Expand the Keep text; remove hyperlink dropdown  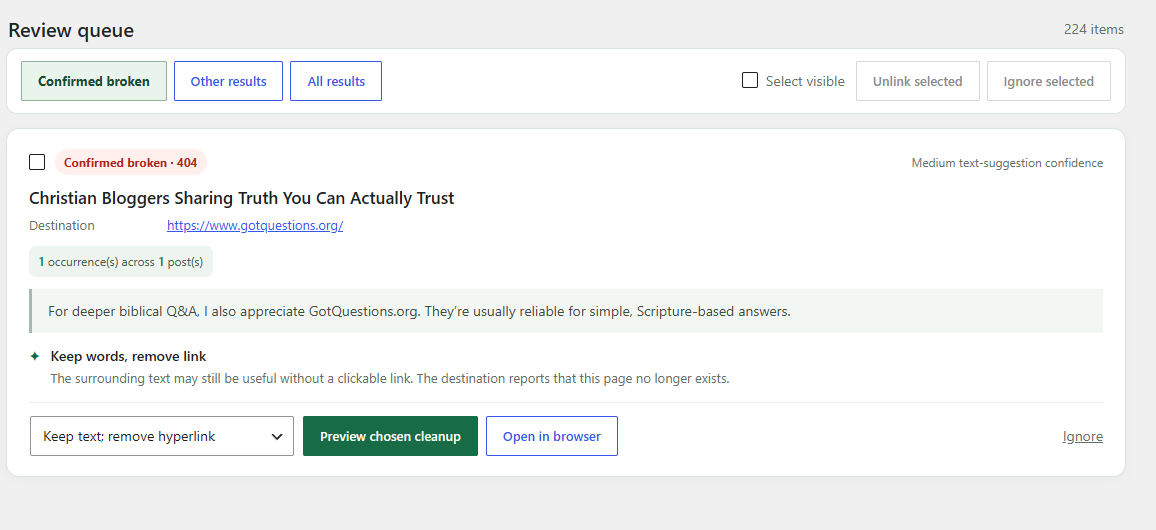coord(161,436)
